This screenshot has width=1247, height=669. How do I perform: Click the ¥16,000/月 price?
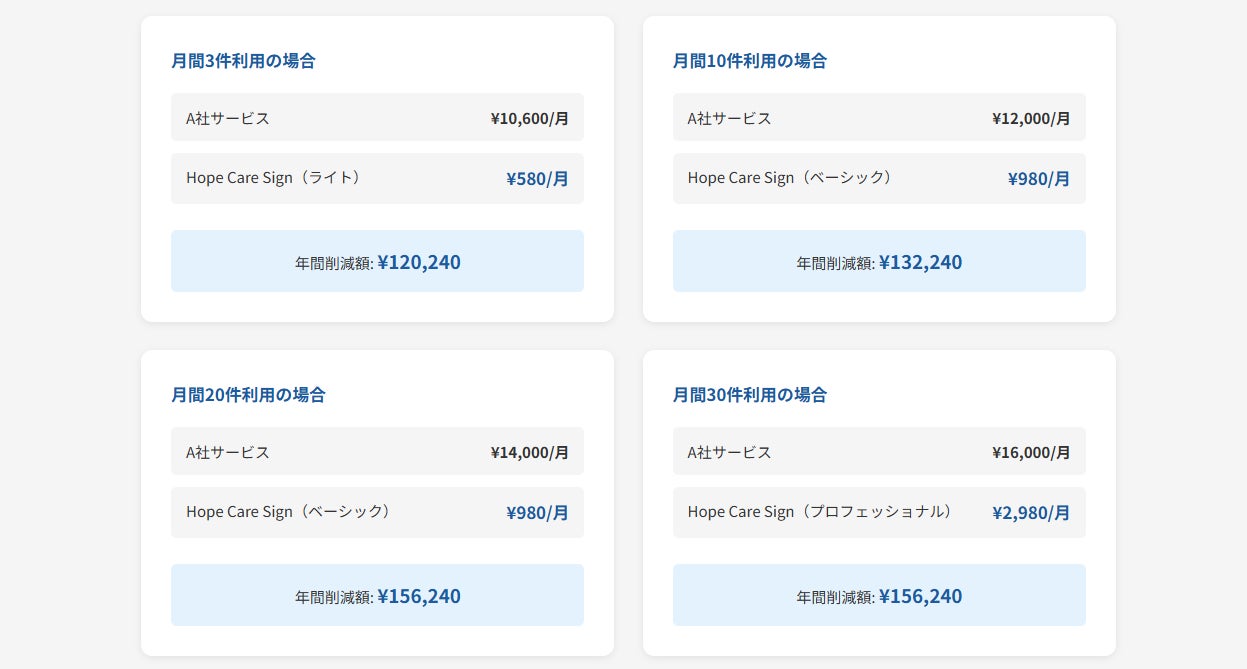coord(1031,452)
